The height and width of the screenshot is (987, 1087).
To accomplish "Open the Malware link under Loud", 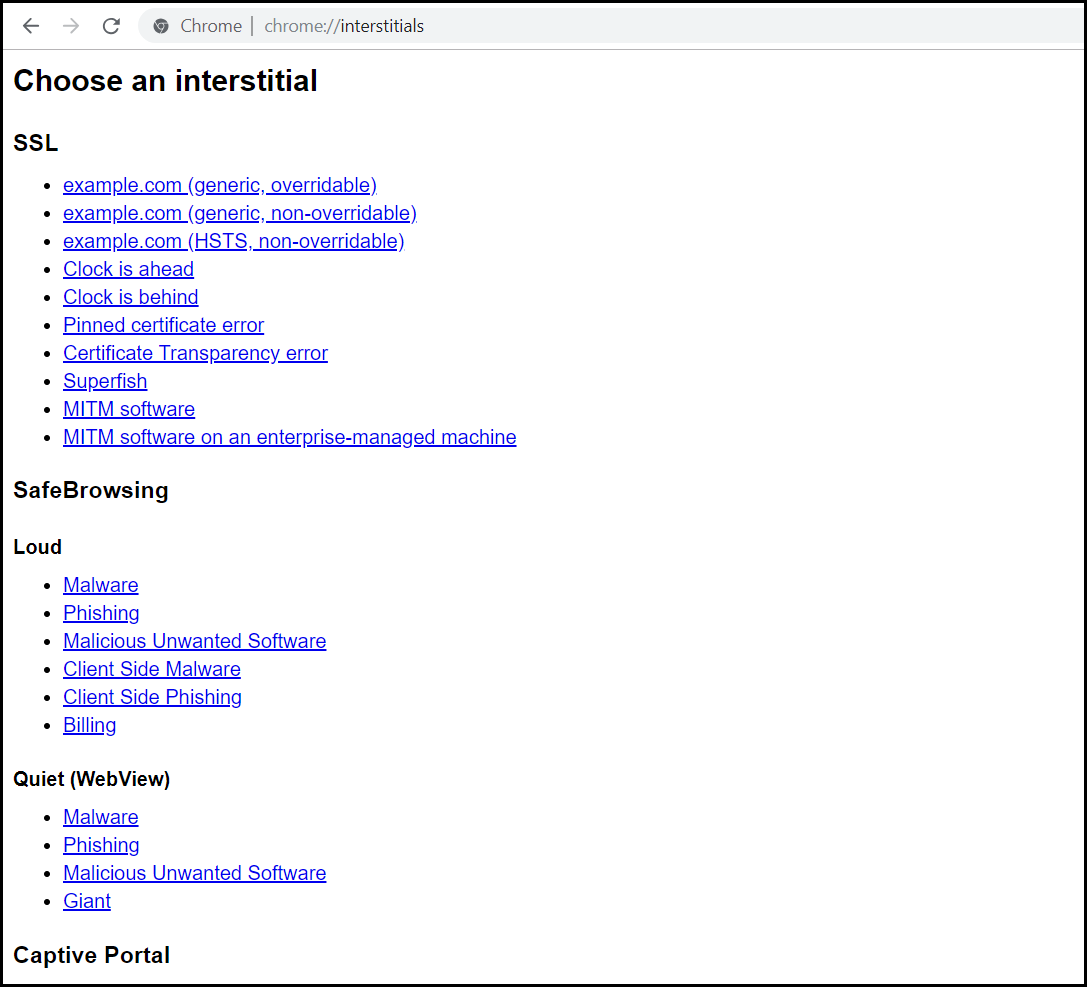I will pyautogui.click(x=100, y=585).
